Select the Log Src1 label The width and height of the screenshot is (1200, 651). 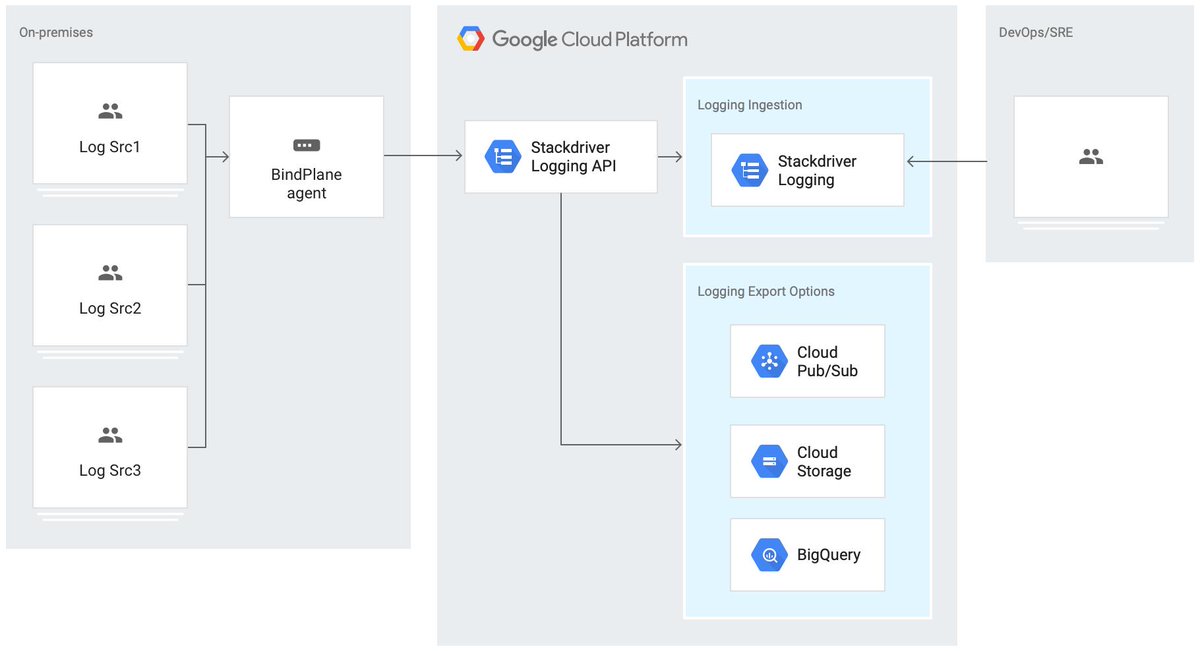[x=110, y=147]
